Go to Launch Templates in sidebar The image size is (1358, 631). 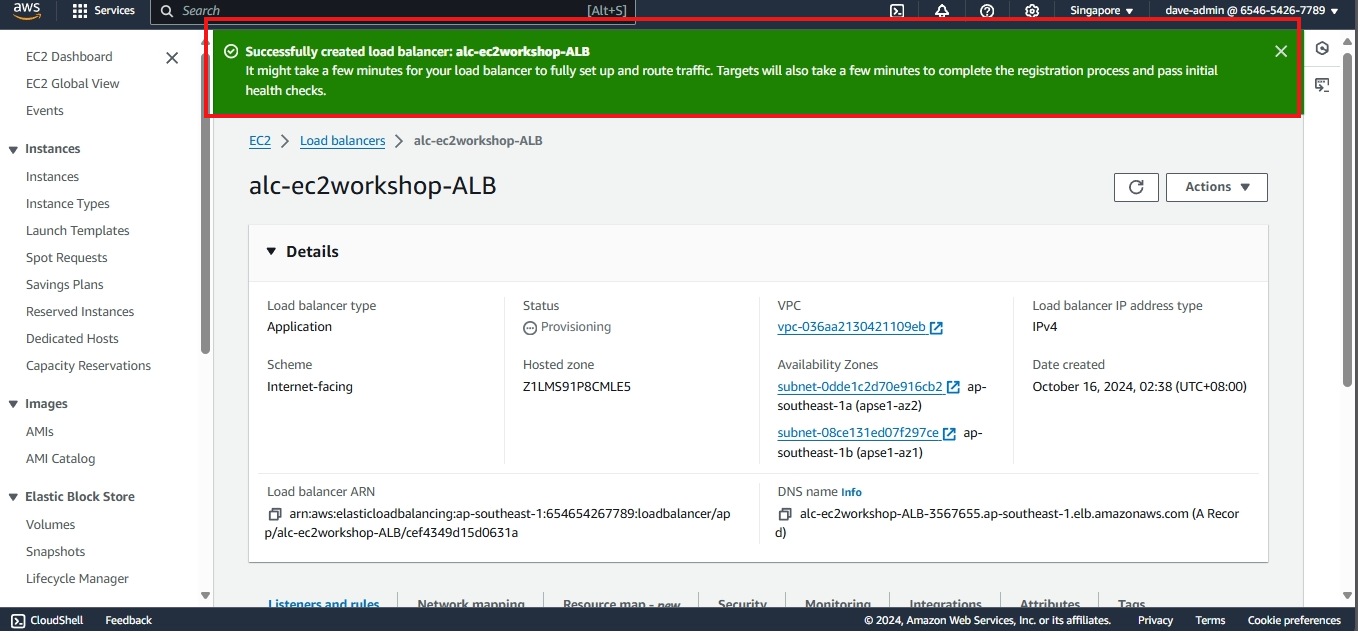click(78, 231)
